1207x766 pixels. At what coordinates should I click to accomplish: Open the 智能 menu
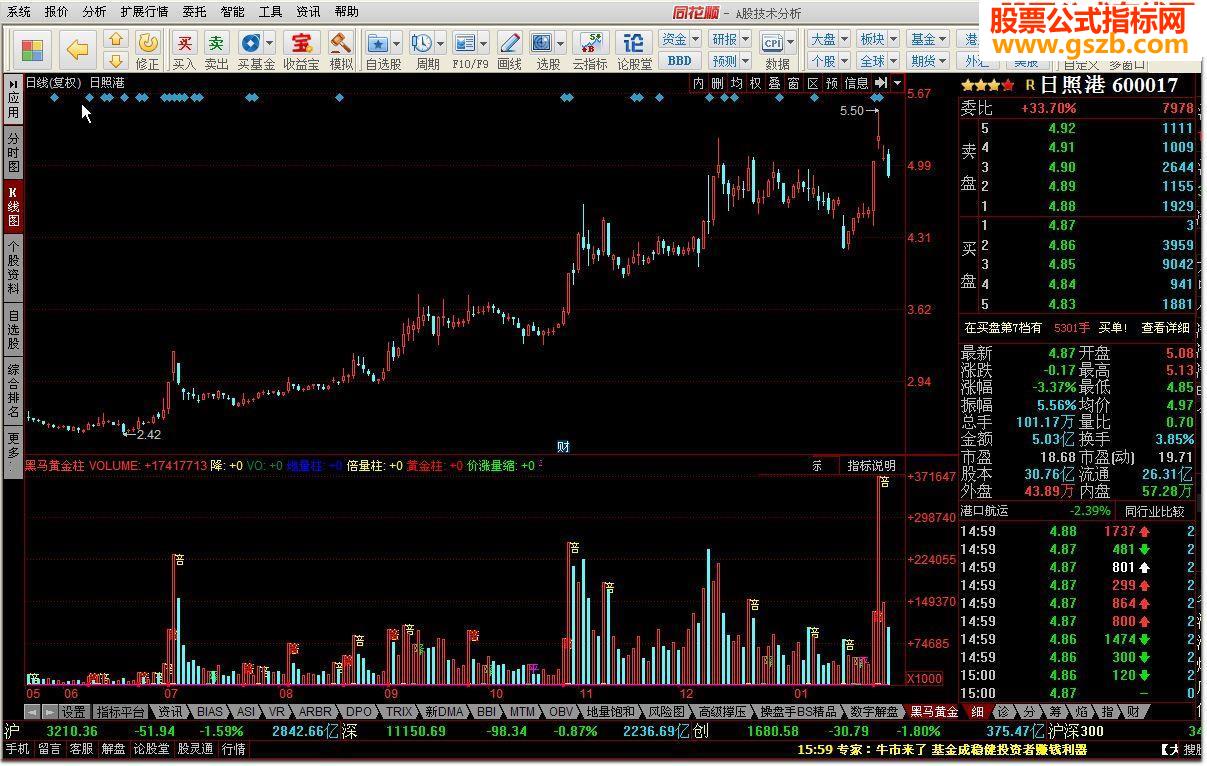(x=232, y=12)
